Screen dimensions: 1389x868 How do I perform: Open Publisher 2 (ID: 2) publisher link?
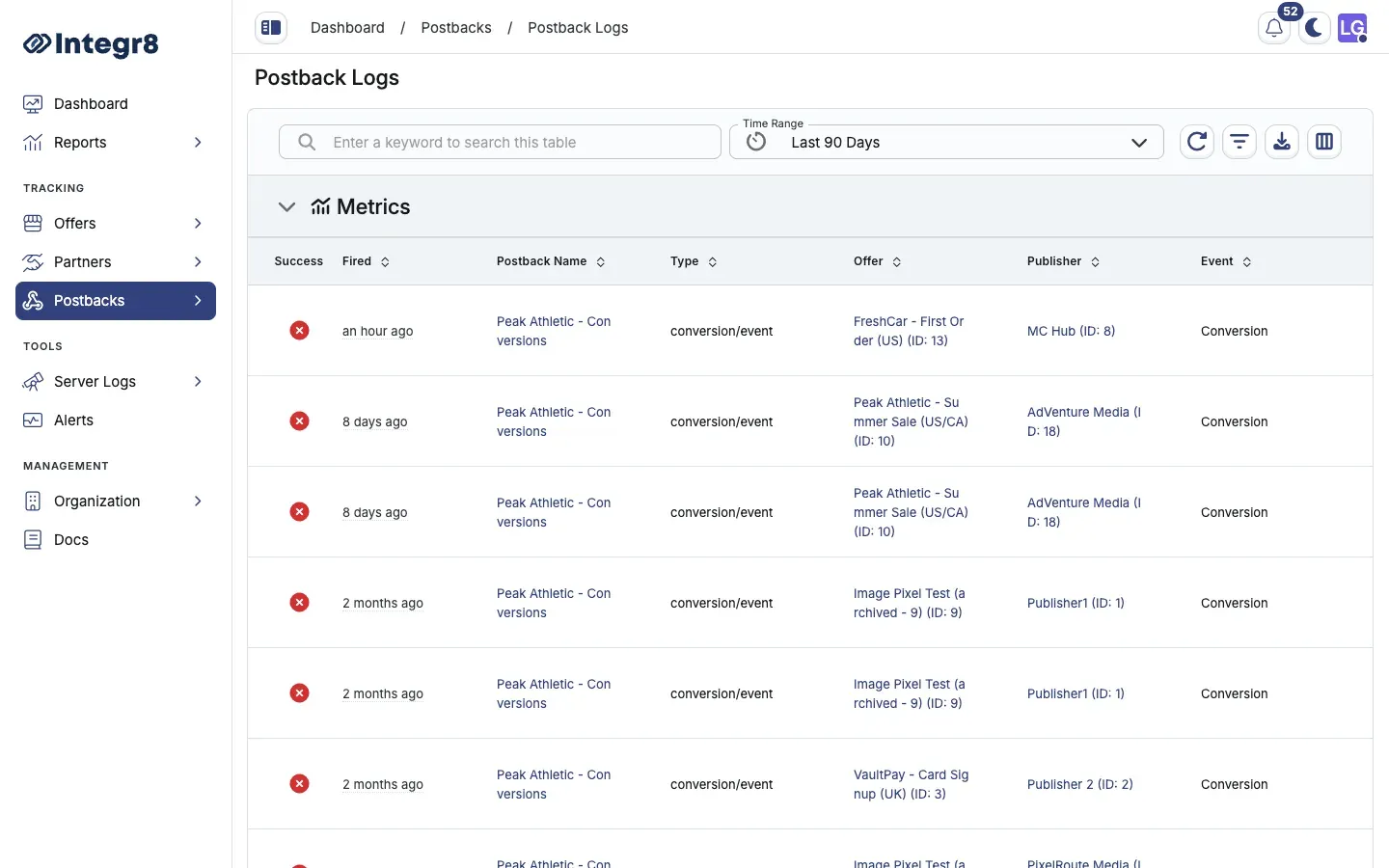click(1079, 784)
